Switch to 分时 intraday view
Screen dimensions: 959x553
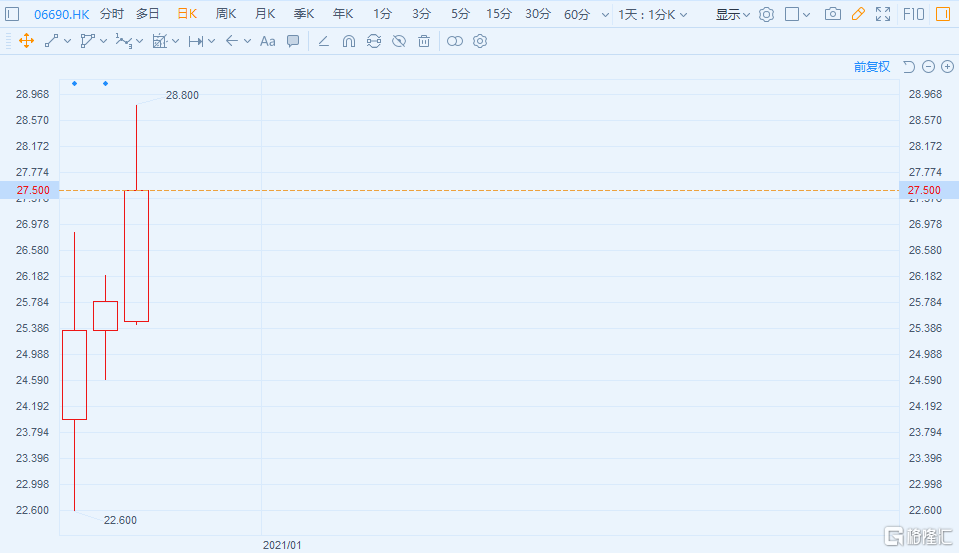[112, 14]
